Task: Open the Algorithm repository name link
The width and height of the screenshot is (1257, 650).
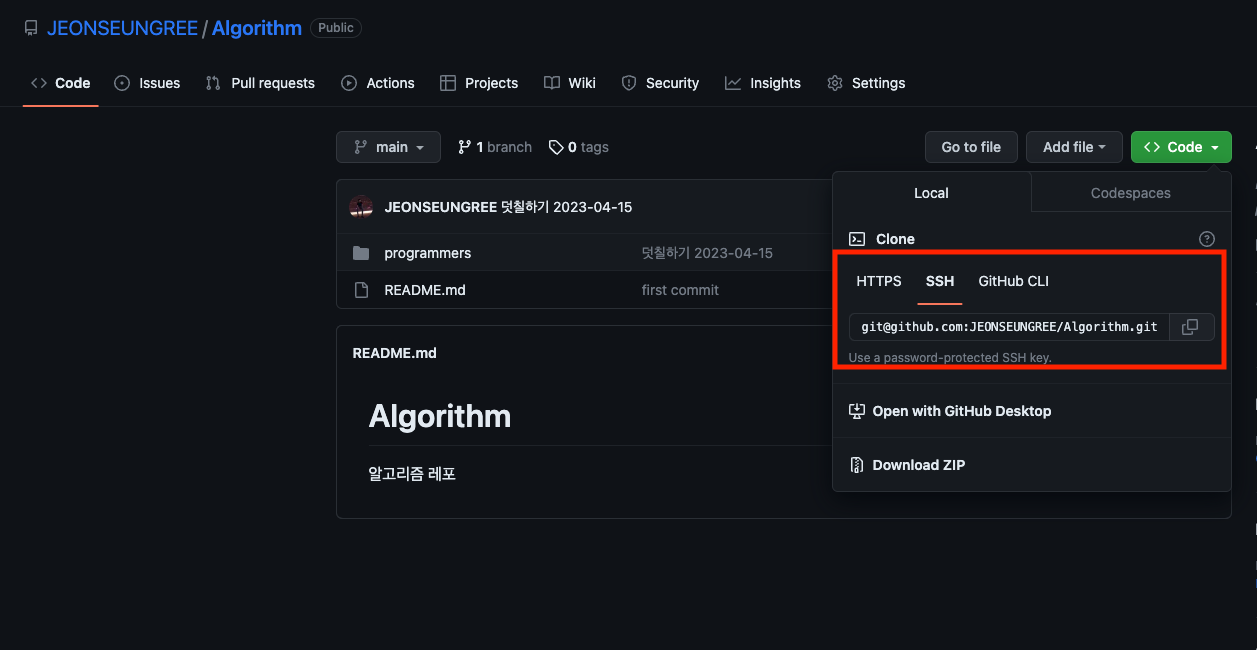Action: coord(257,28)
